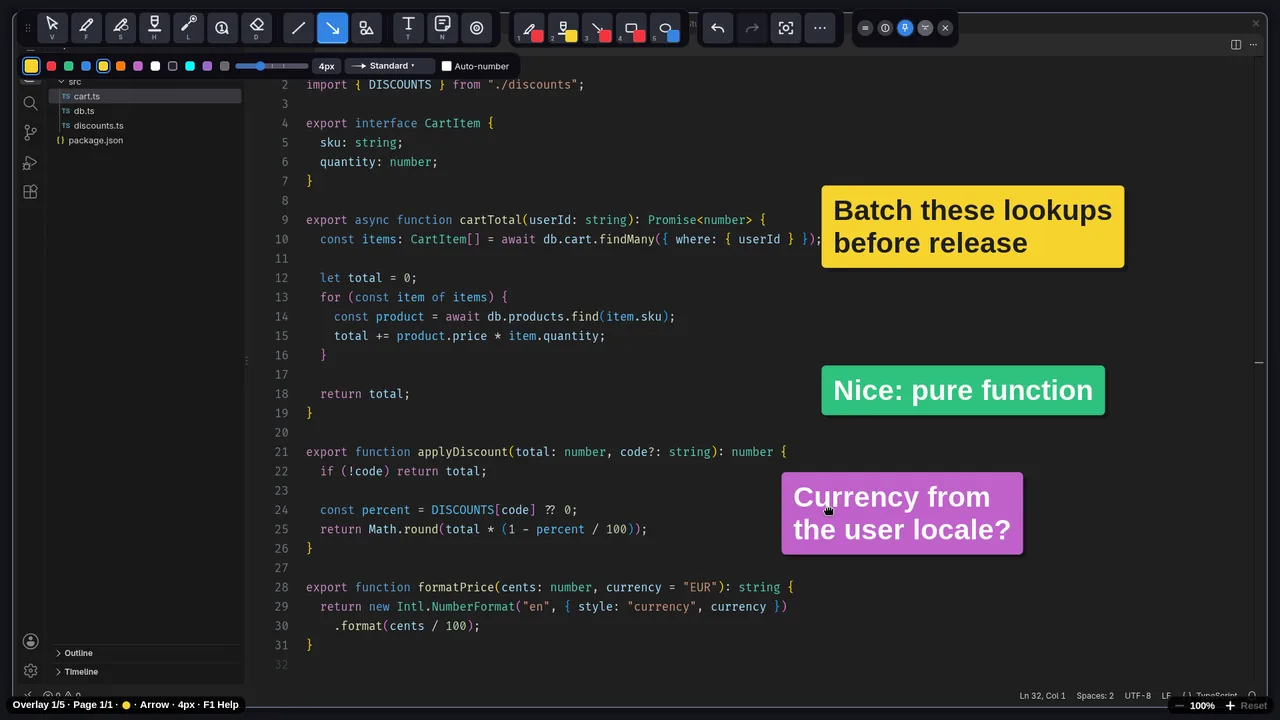Select the straight line tool
Screen dimensions: 1280x720
(x=298, y=28)
